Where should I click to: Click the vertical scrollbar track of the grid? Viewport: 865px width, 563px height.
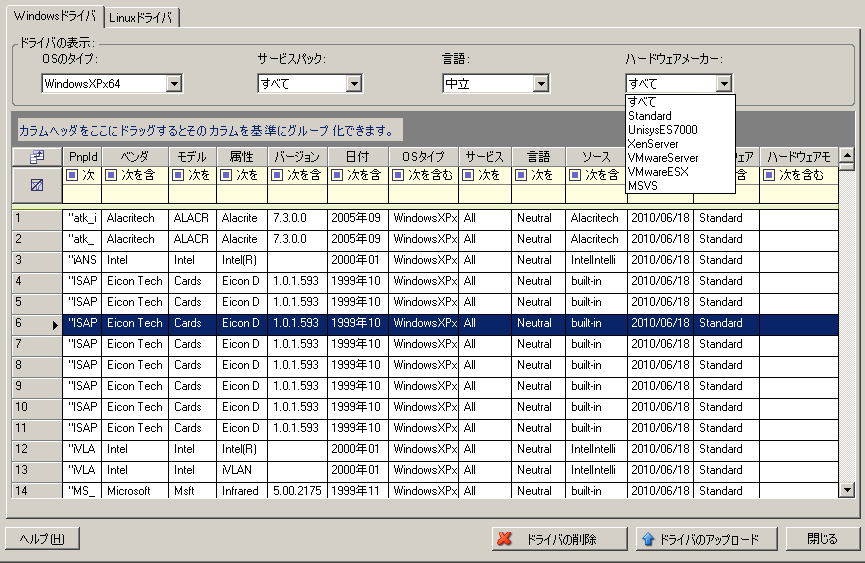(x=846, y=325)
